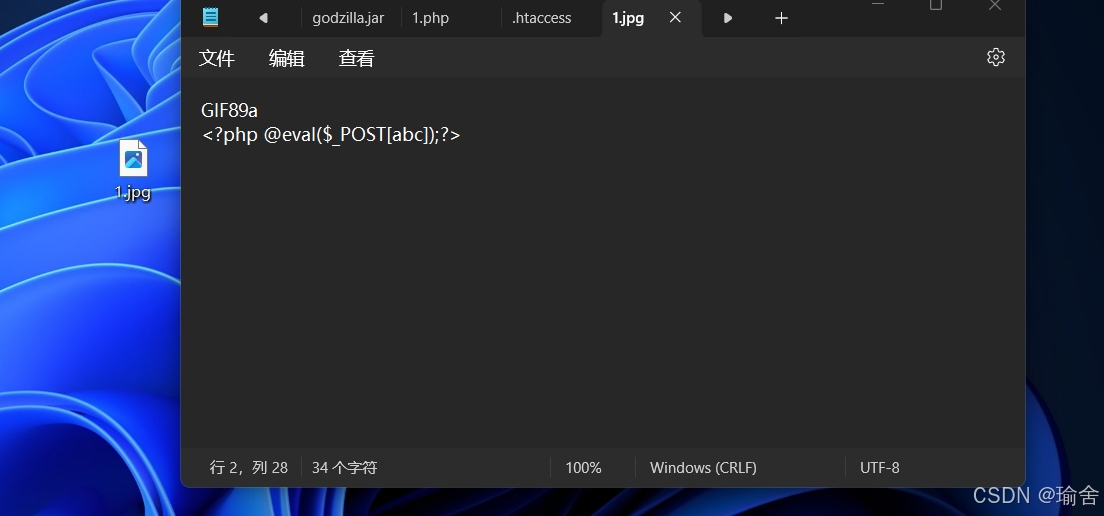Open the 查看 menu
1104x516 pixels.
click(356, 58)
